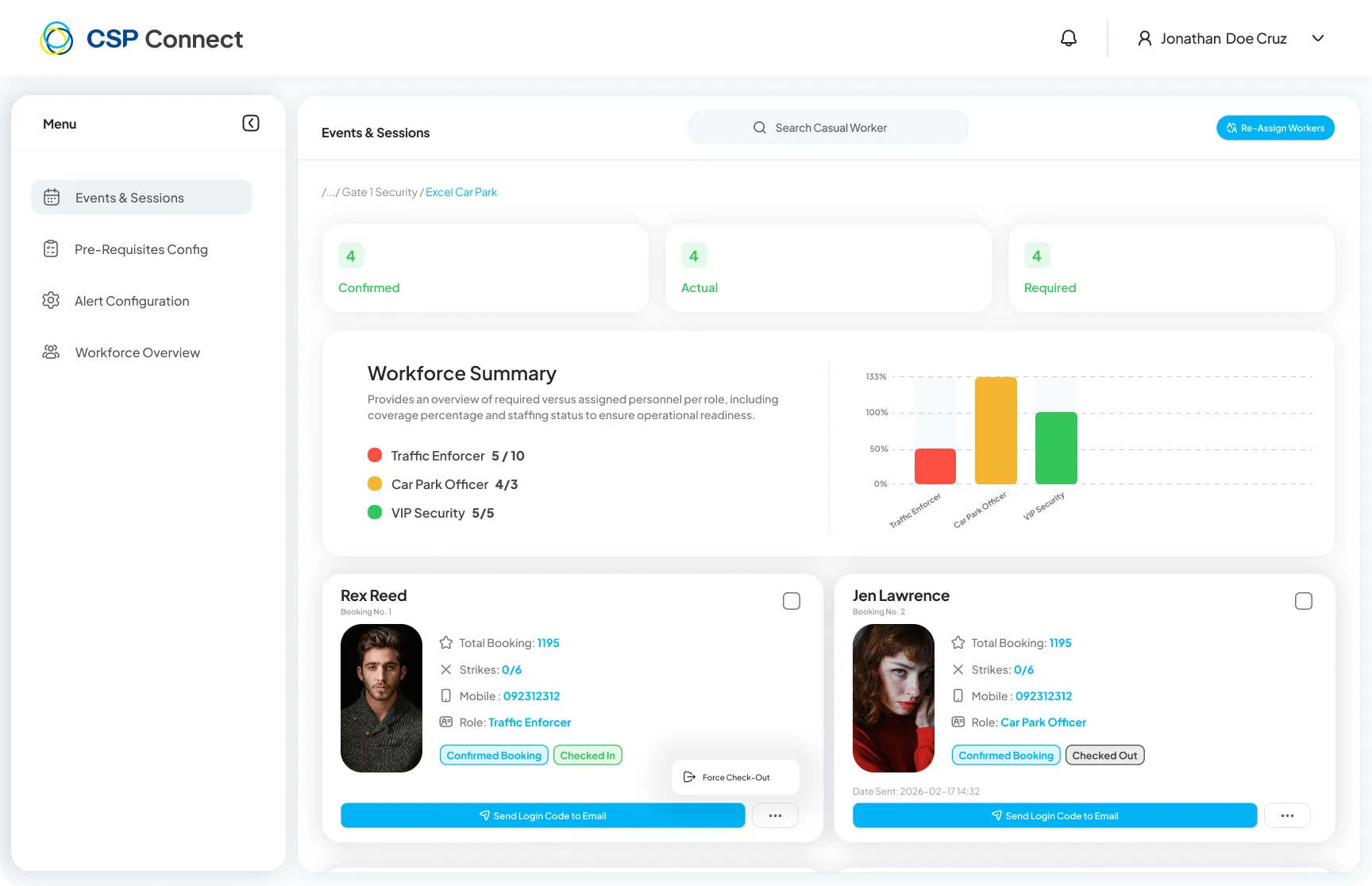1372x886 pixels.
Task: Click the search magnifier icon
Action: pyautogui.click(x=760, y=128)
